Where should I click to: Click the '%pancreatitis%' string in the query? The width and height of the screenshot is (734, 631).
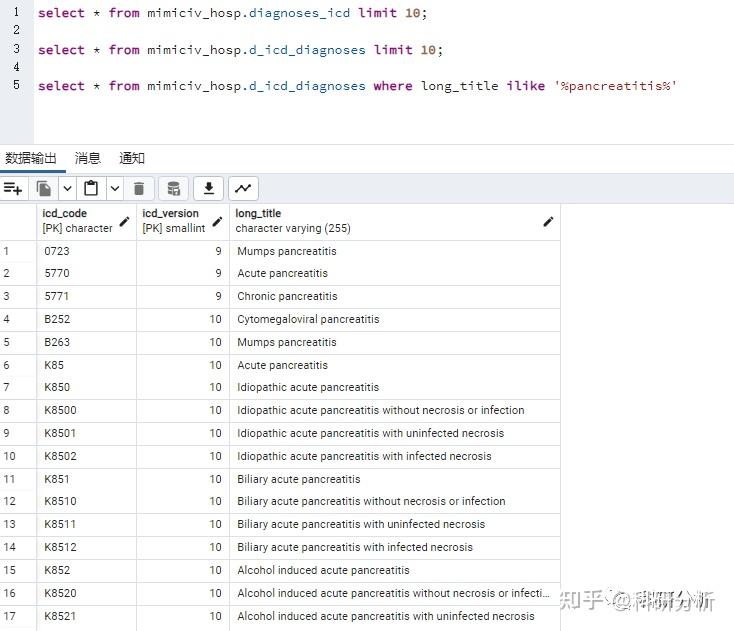coord(616,86)
